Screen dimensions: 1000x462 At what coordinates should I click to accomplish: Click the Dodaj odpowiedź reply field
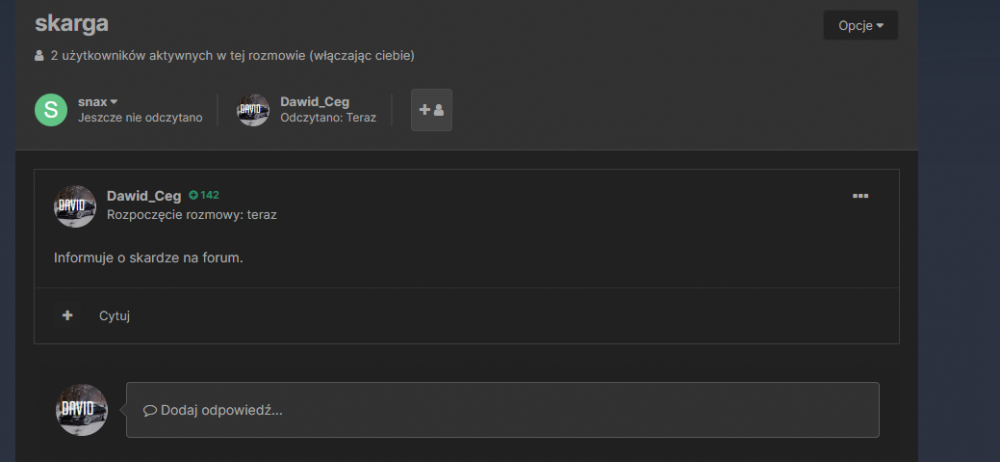[503, 410]
